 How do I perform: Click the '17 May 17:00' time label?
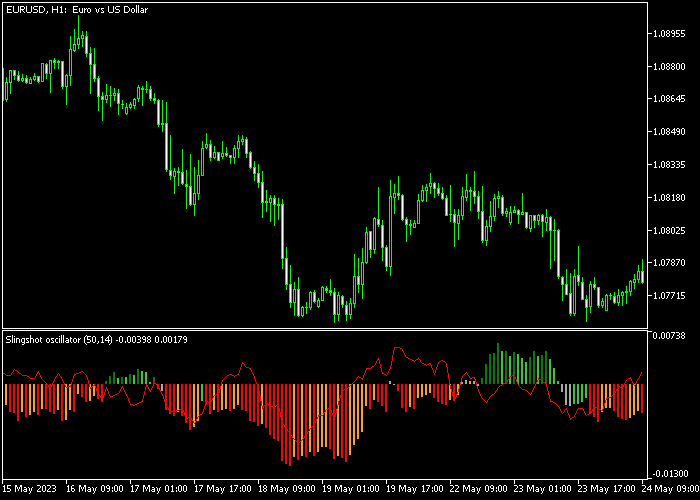(x=223, y=489)
